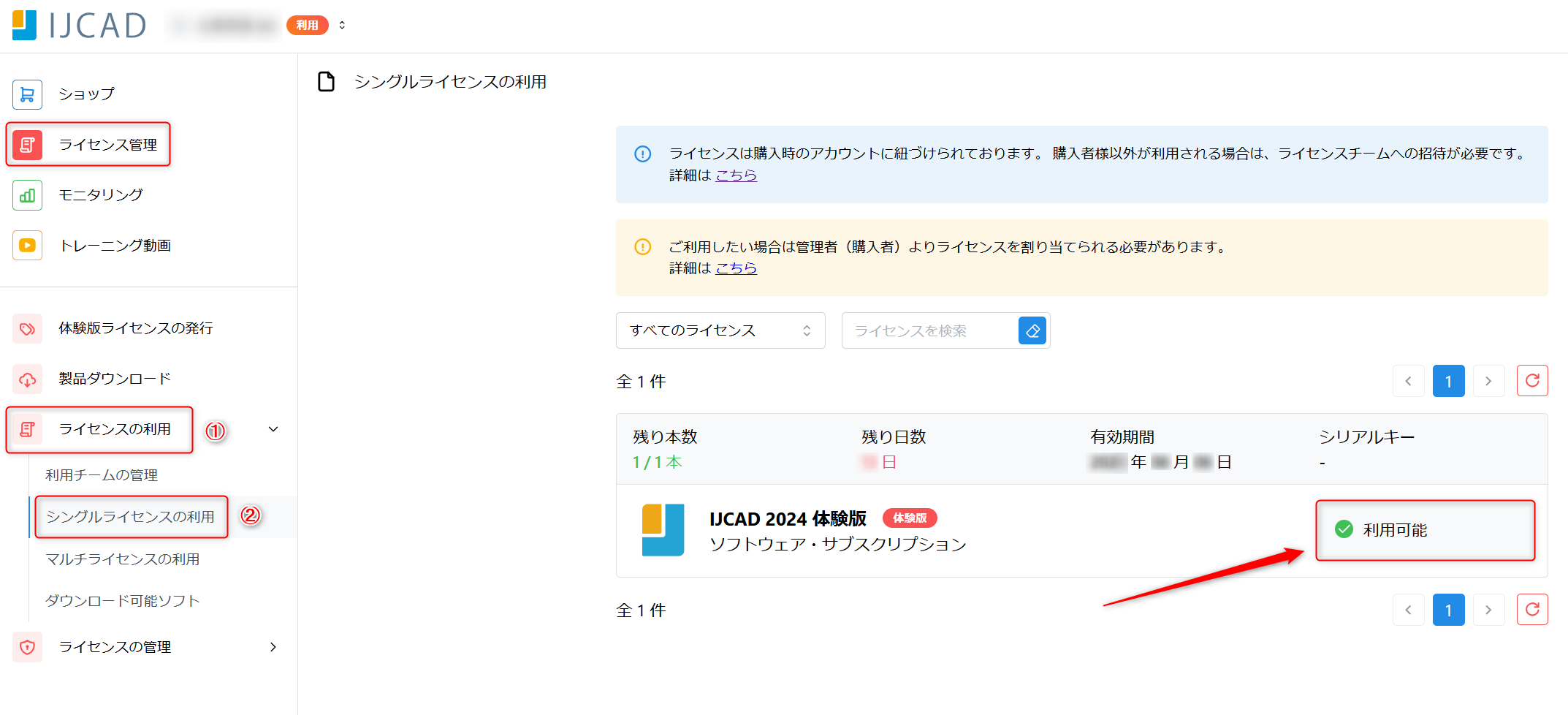
Task: Open トレーニング動画 menu item
Action: (115, 246)
